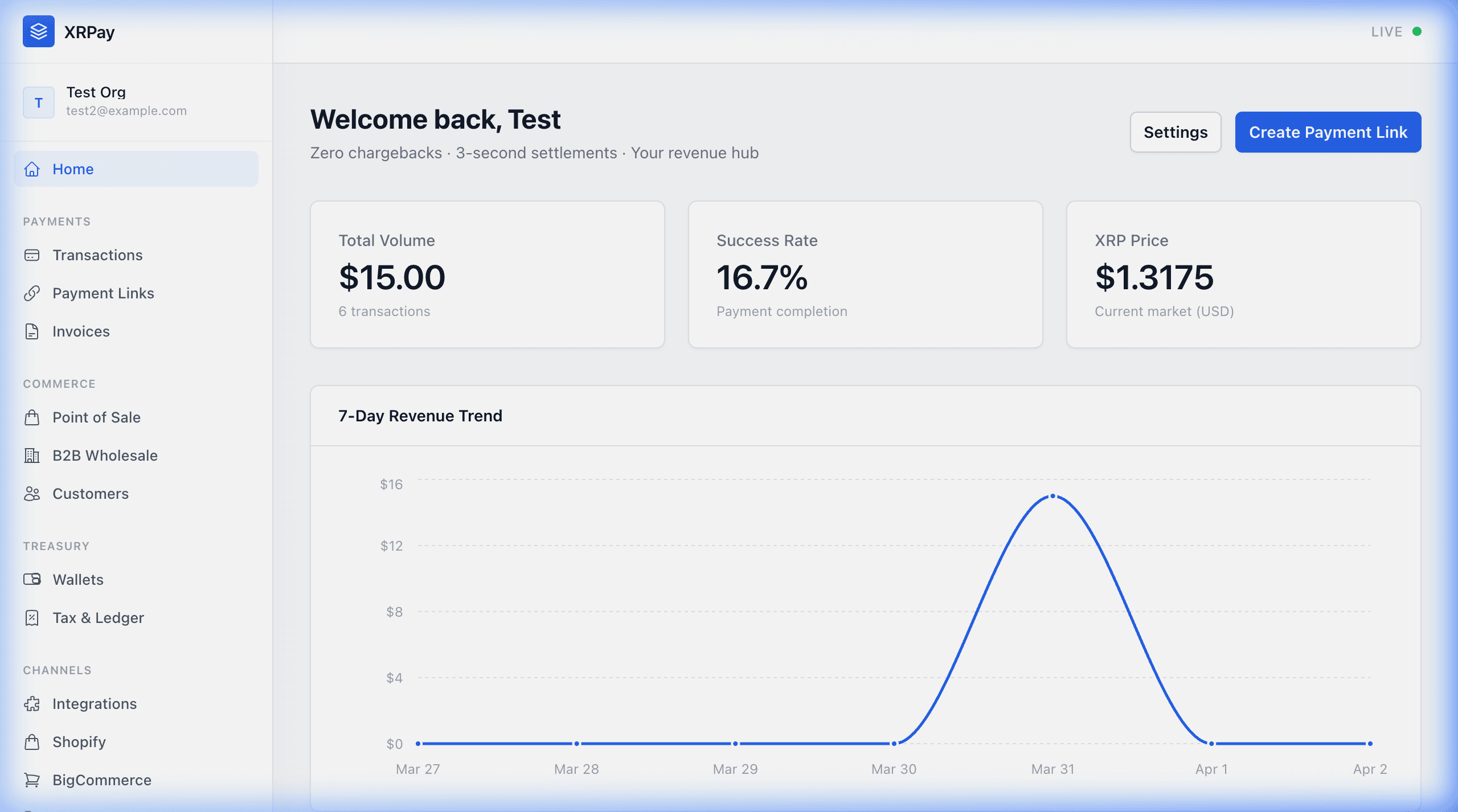The height and width of the screenshot is (812, 1458).
Task: Open the Integrations puzzle icon
Action: (32, 704)
